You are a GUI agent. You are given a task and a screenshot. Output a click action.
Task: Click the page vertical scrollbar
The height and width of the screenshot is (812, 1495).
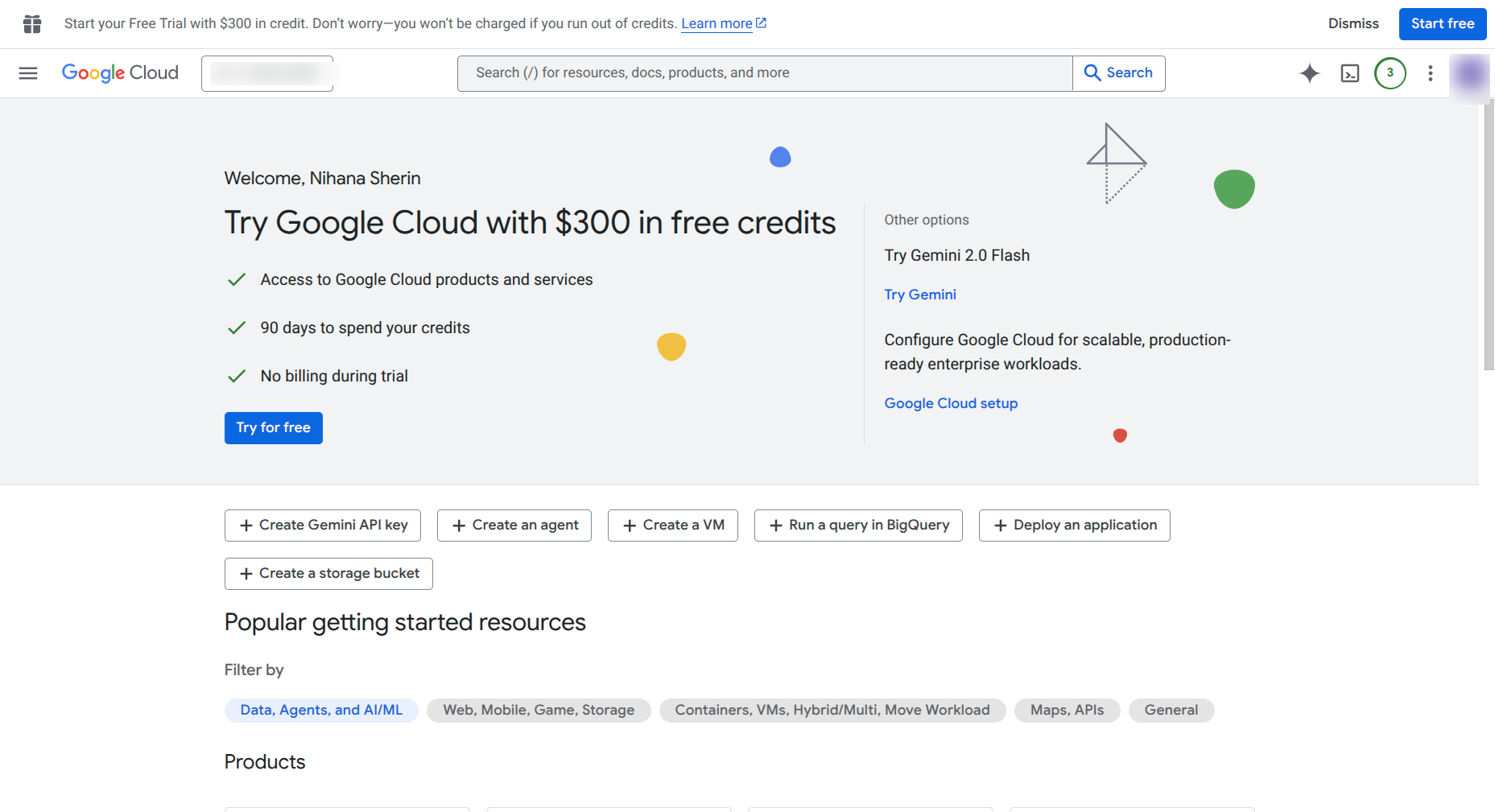(1489, 233)
